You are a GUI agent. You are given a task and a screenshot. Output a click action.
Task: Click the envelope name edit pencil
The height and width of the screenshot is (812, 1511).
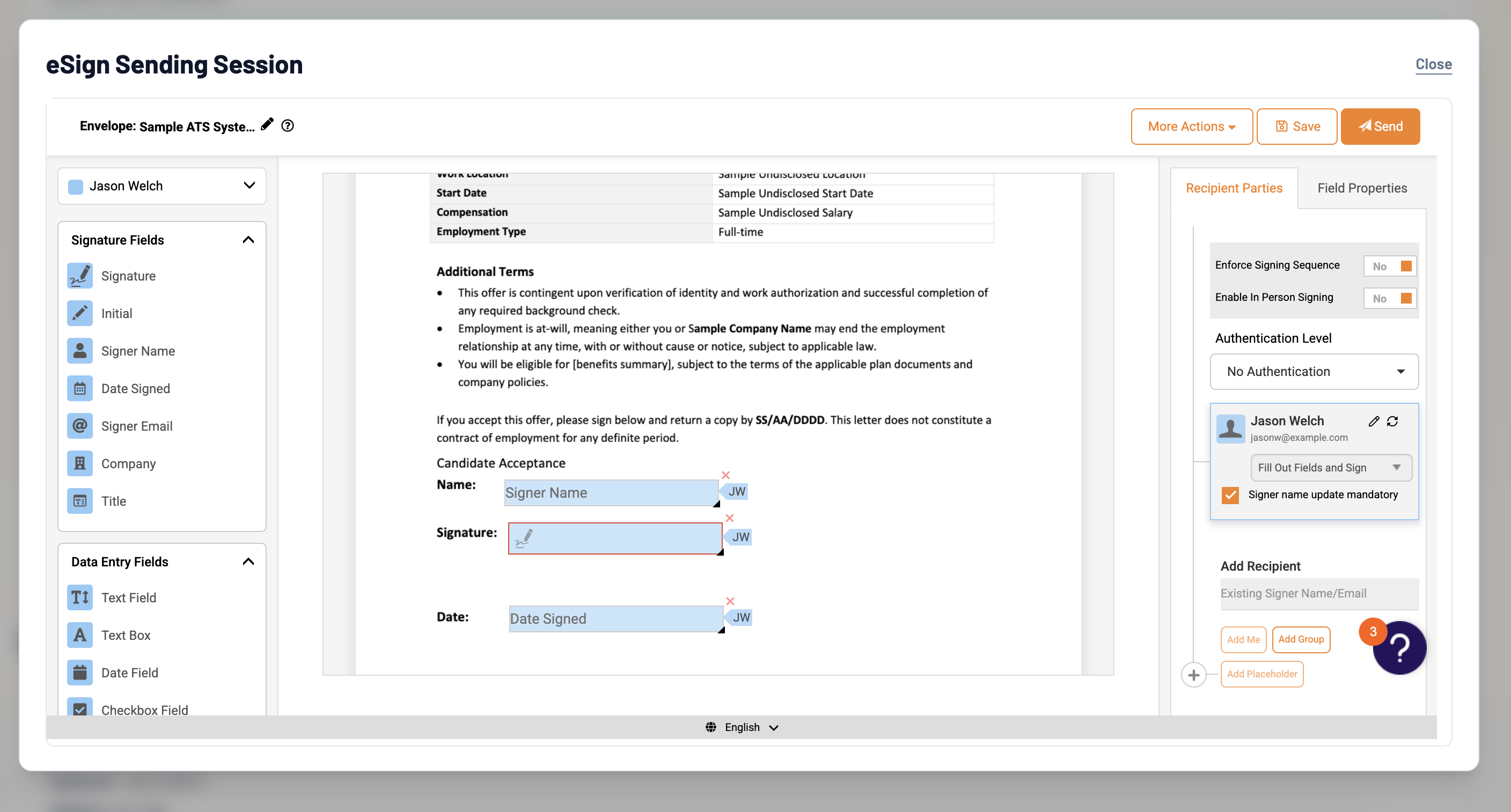pyautogui.click(x=267, y=124)
